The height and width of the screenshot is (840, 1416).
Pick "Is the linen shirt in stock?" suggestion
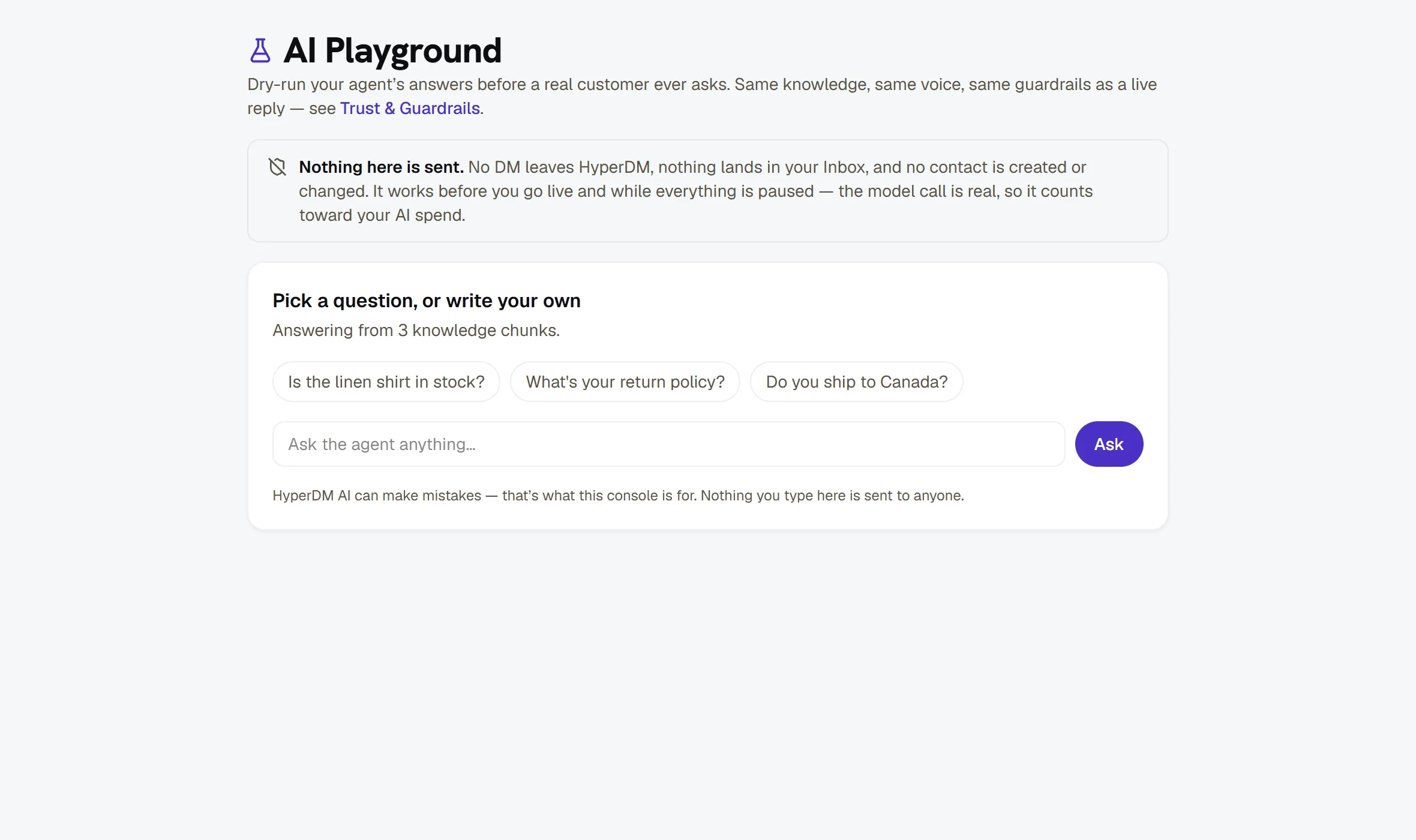click(386, 382)
